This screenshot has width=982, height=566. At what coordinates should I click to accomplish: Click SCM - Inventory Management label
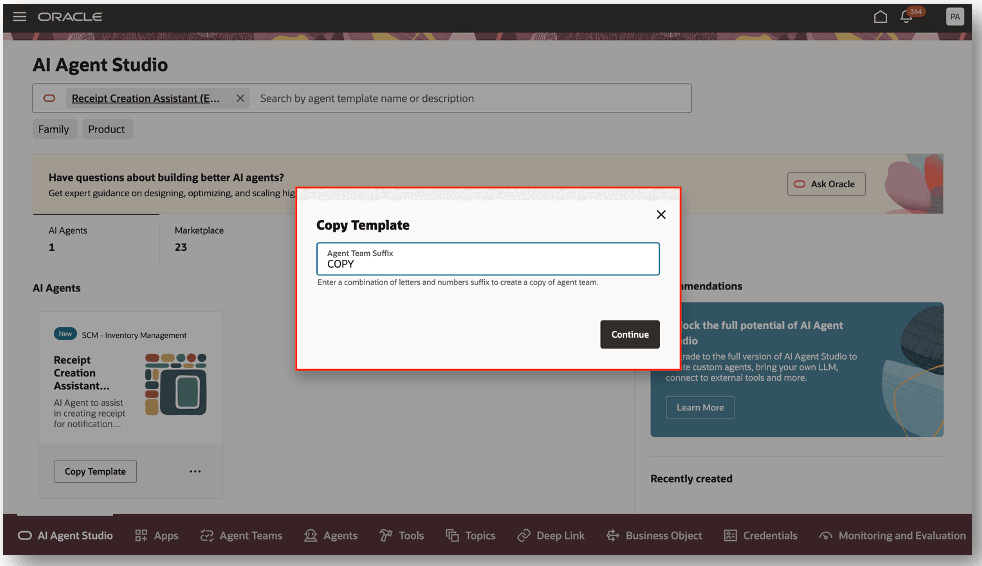click(x=134, y=335)
